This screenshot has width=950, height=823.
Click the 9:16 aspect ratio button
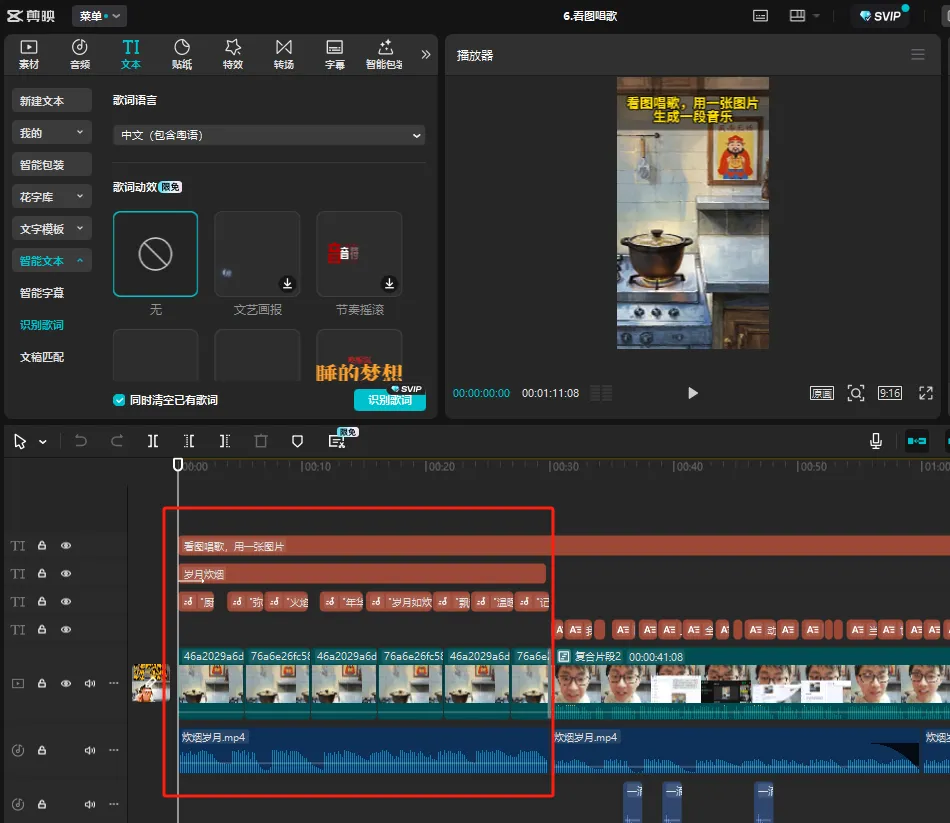(889, 393)
